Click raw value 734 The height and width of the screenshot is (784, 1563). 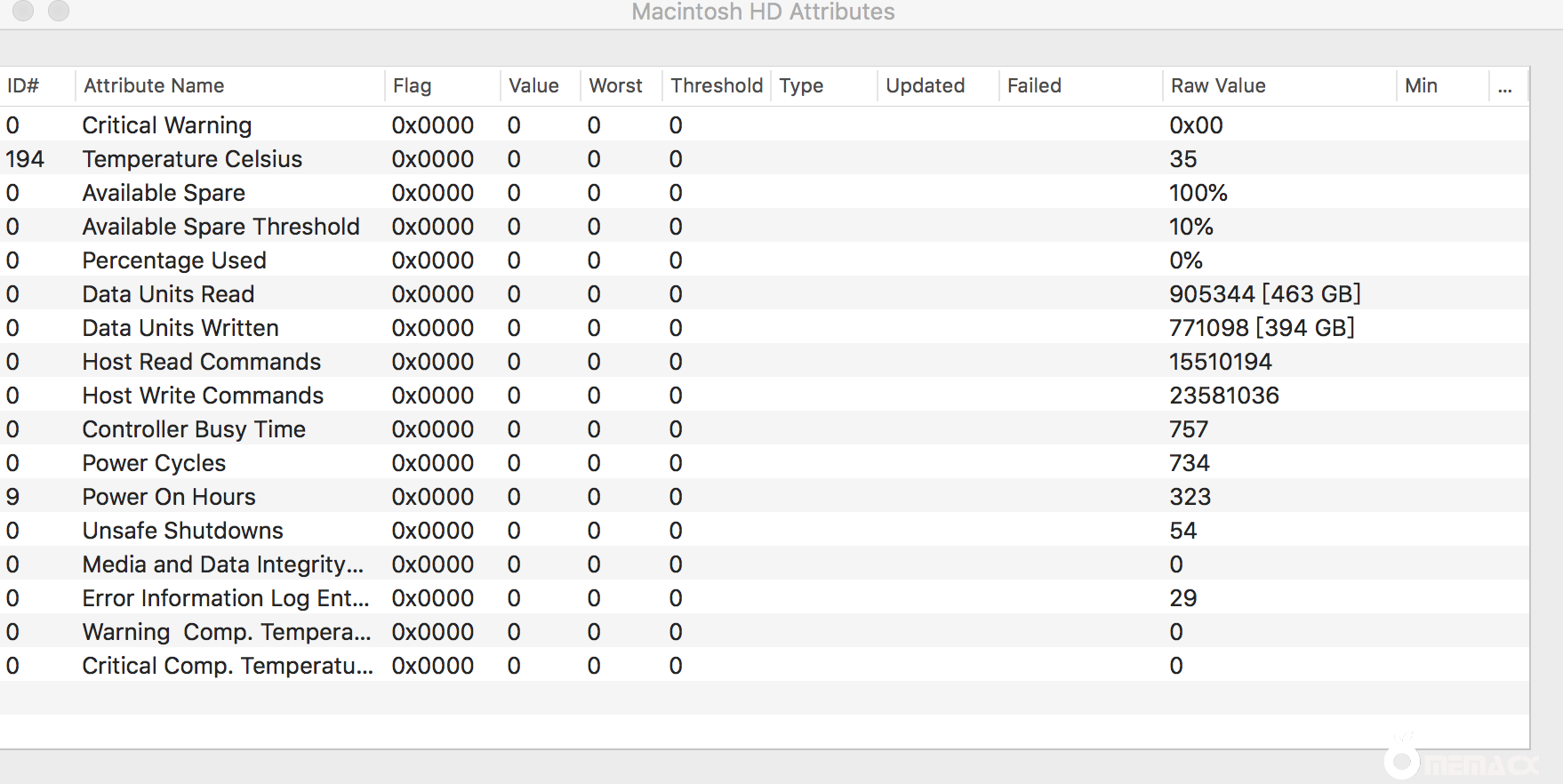(1190, 463)
